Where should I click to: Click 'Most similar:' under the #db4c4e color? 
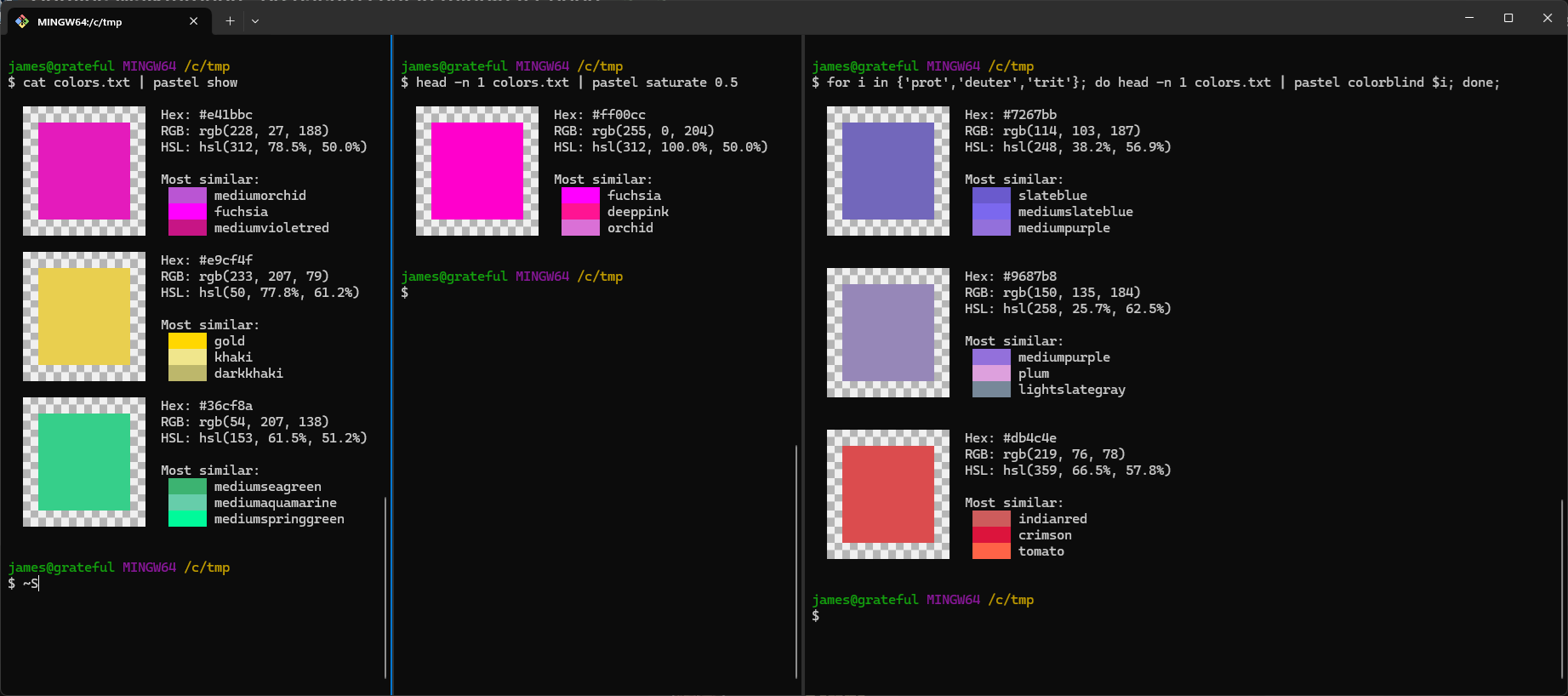point(1014,503)
